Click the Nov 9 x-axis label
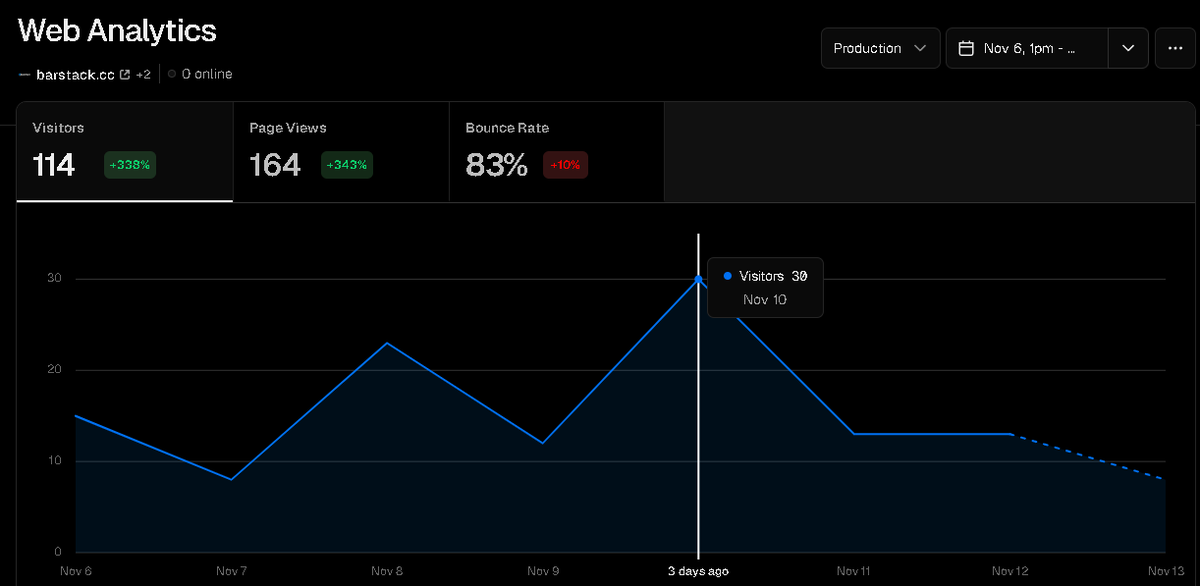1200x586 pixels. [x=543, y=571]
